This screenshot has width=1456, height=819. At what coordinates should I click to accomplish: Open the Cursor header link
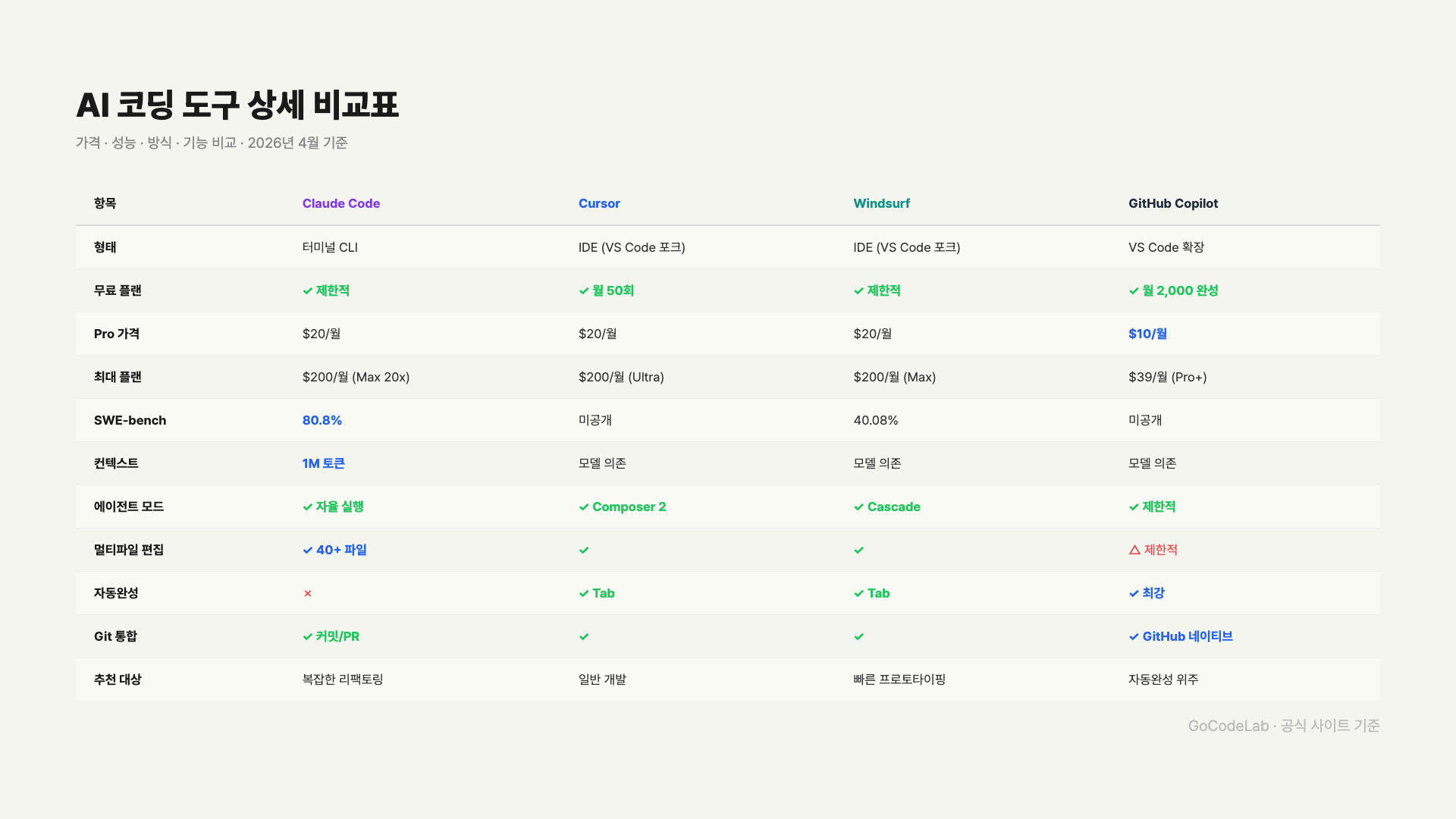click(x=599, y=203)
